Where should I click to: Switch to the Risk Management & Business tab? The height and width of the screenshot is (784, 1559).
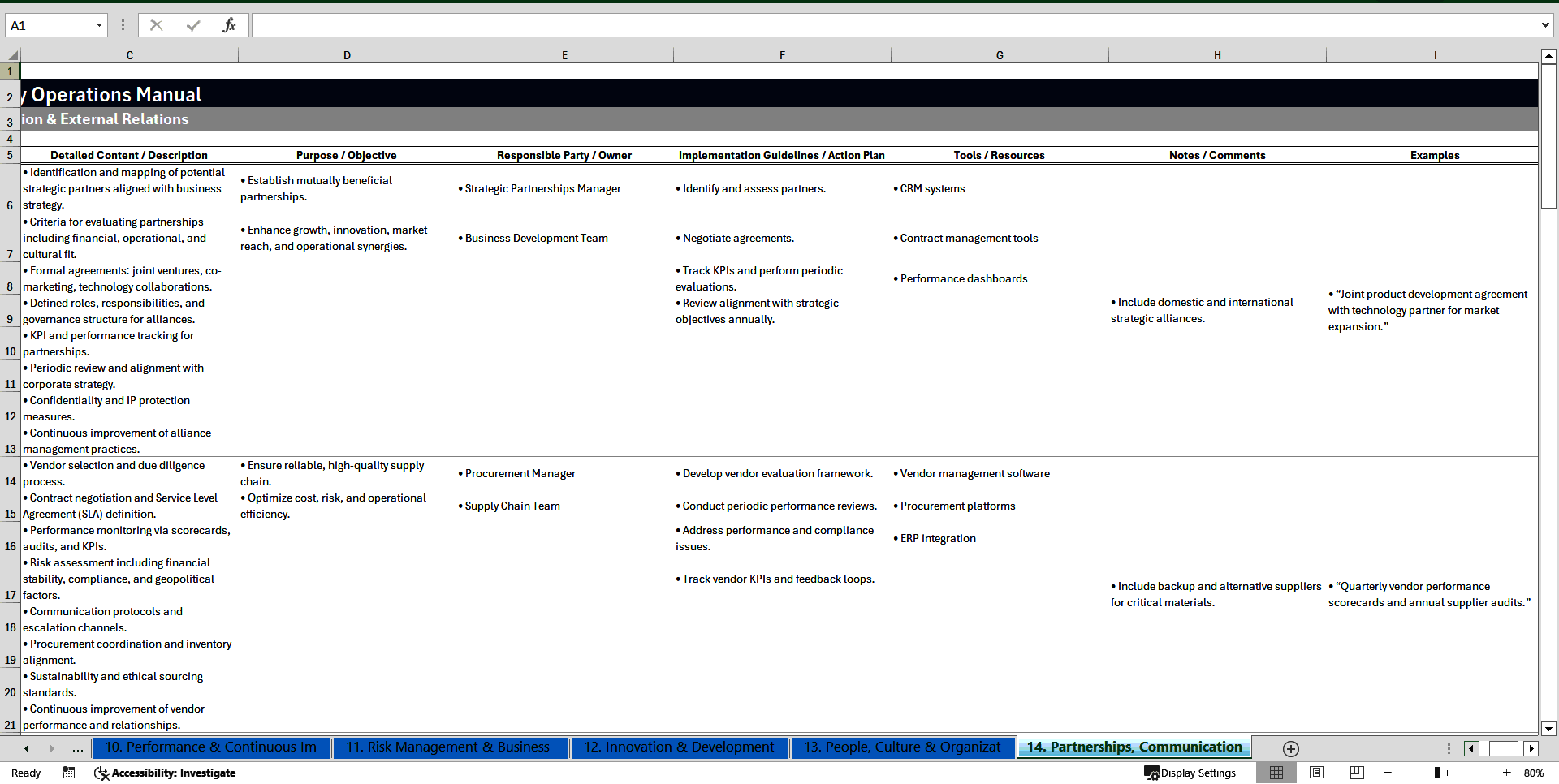coord(449,747)
